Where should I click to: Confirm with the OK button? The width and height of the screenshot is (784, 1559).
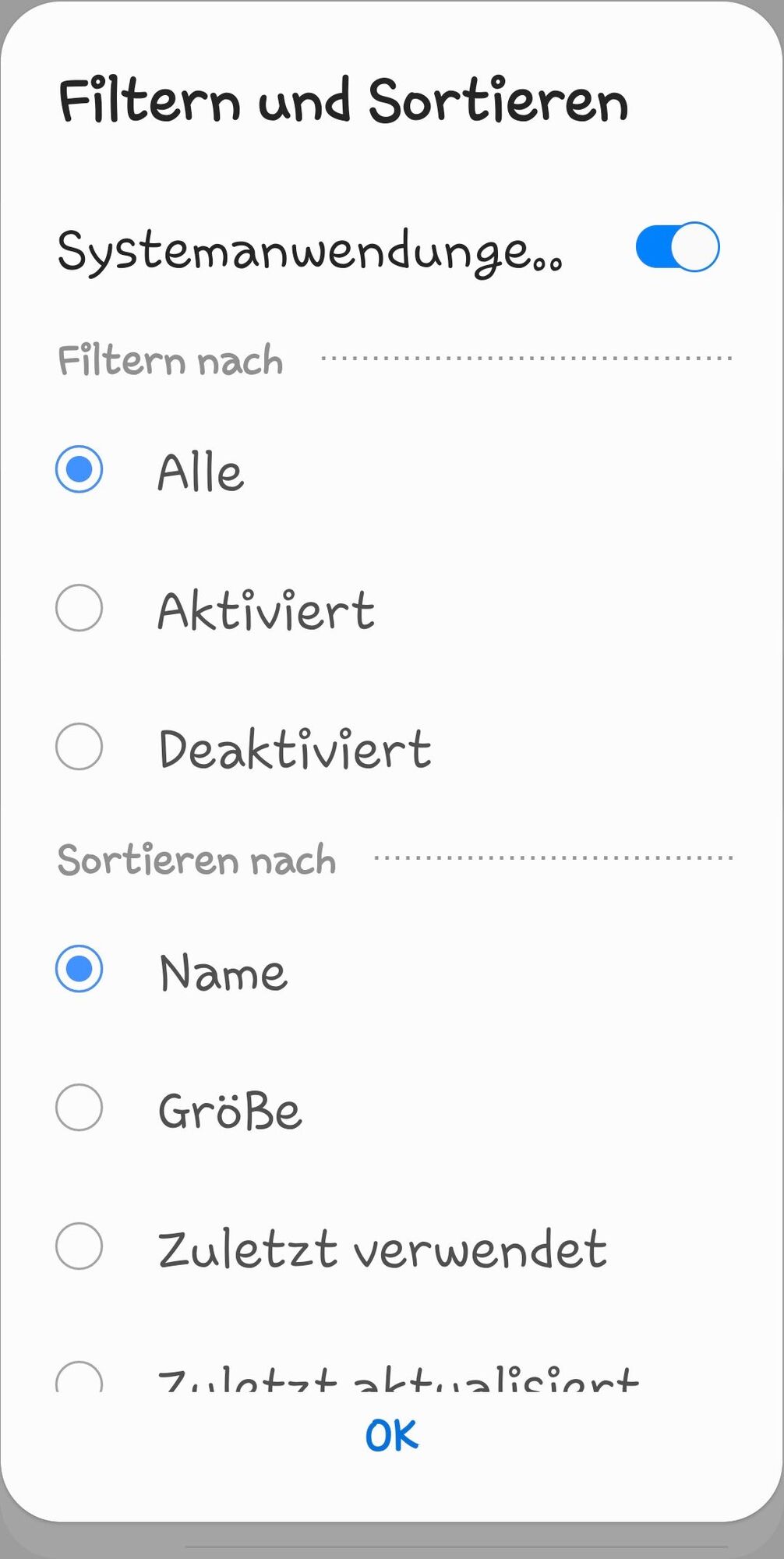[x=392, y=1435]
